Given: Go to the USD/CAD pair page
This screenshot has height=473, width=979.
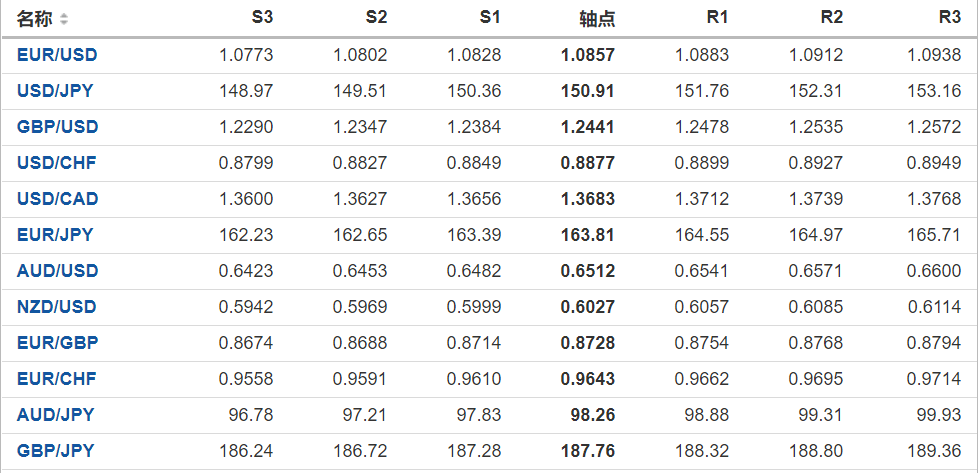Looking at the screenshot, I should tap(57, 199).
